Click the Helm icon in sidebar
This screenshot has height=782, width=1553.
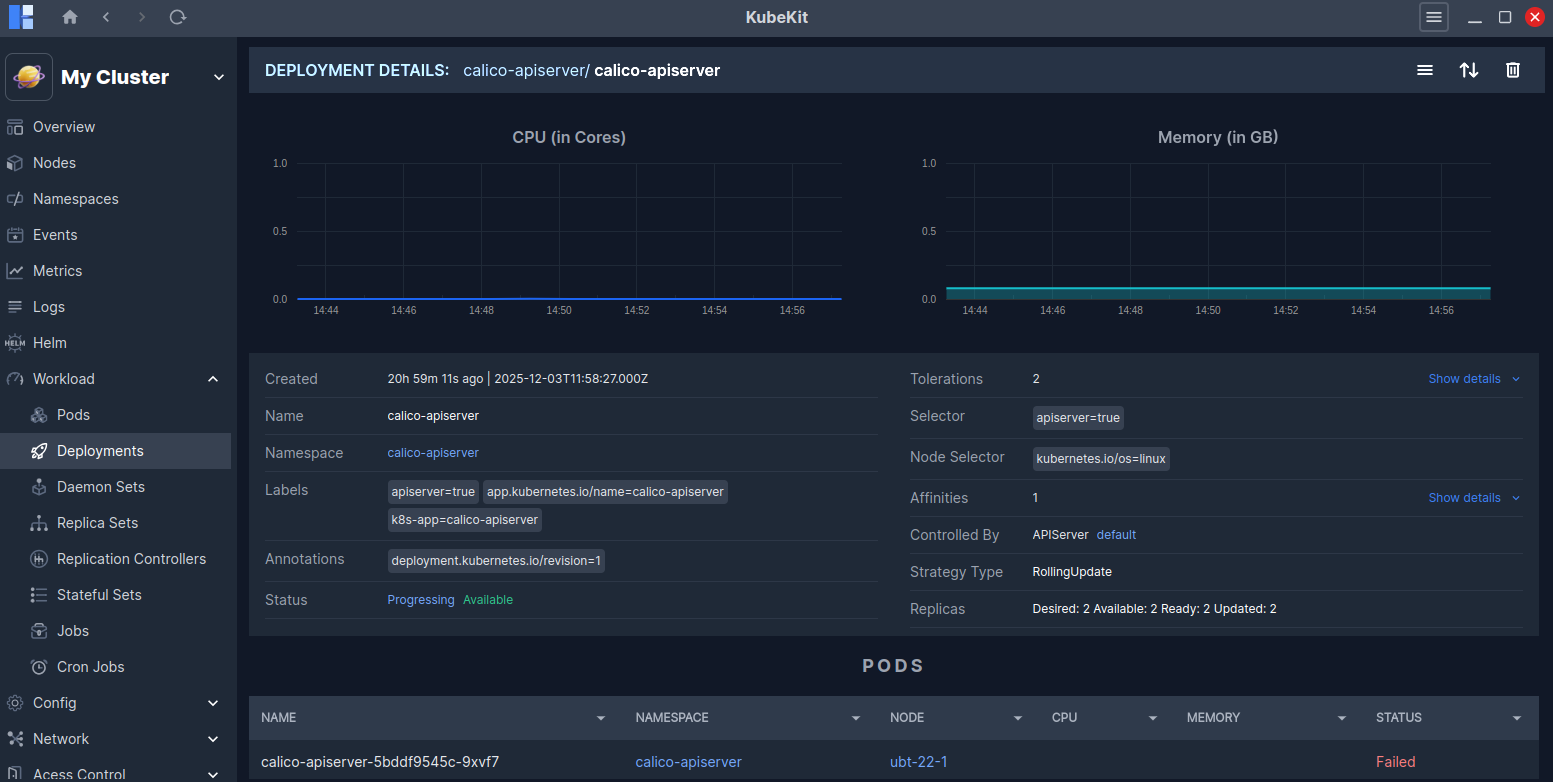15,343
